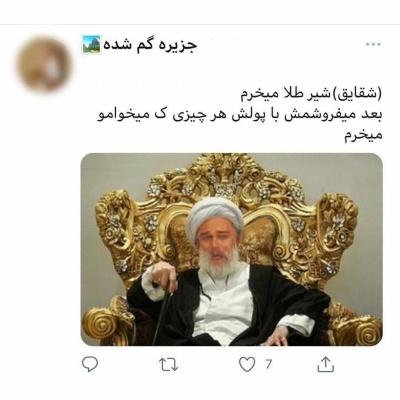Open the profile named جزیره گم شده

tap(150, 45)
